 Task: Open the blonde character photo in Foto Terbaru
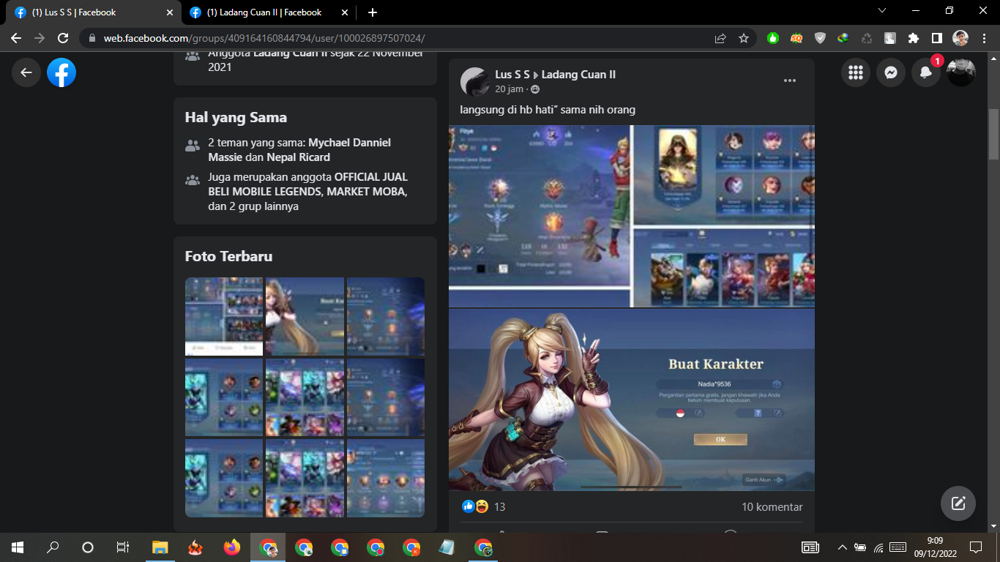[305, 316]
